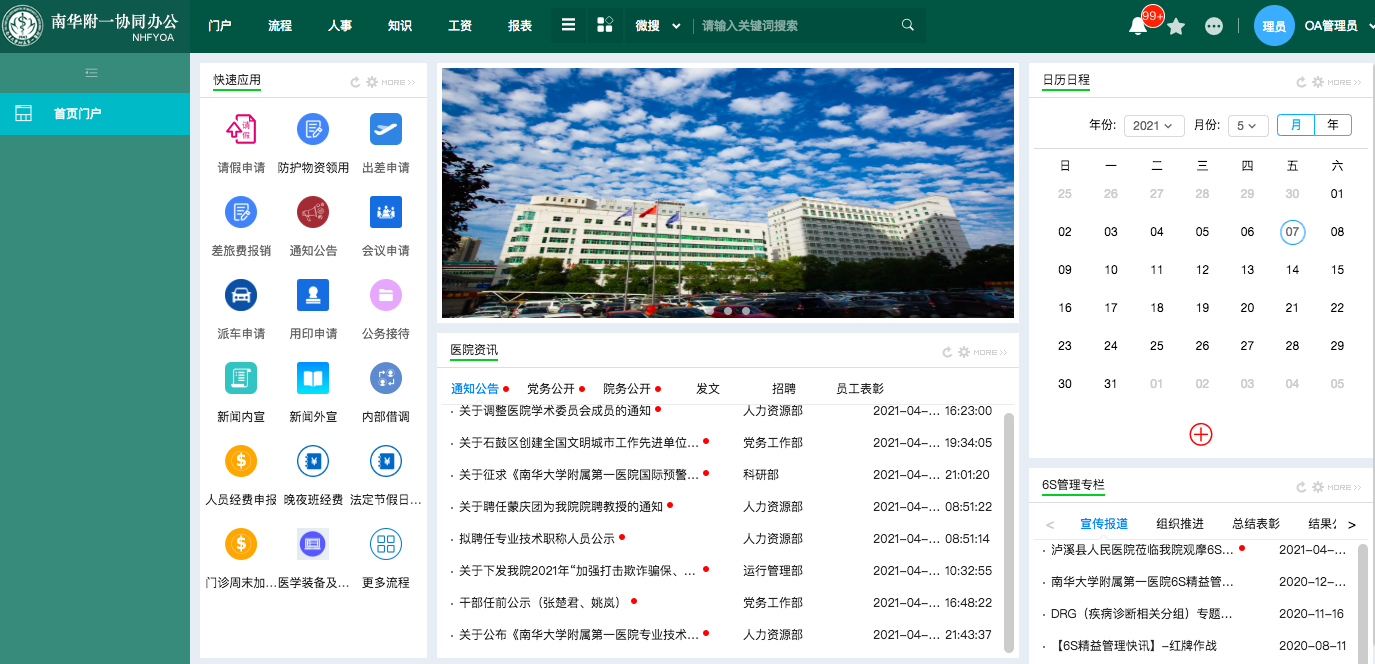Refresh the 快速应用 panel
Screen dimensions: 1375x664
tap(355, 82)
